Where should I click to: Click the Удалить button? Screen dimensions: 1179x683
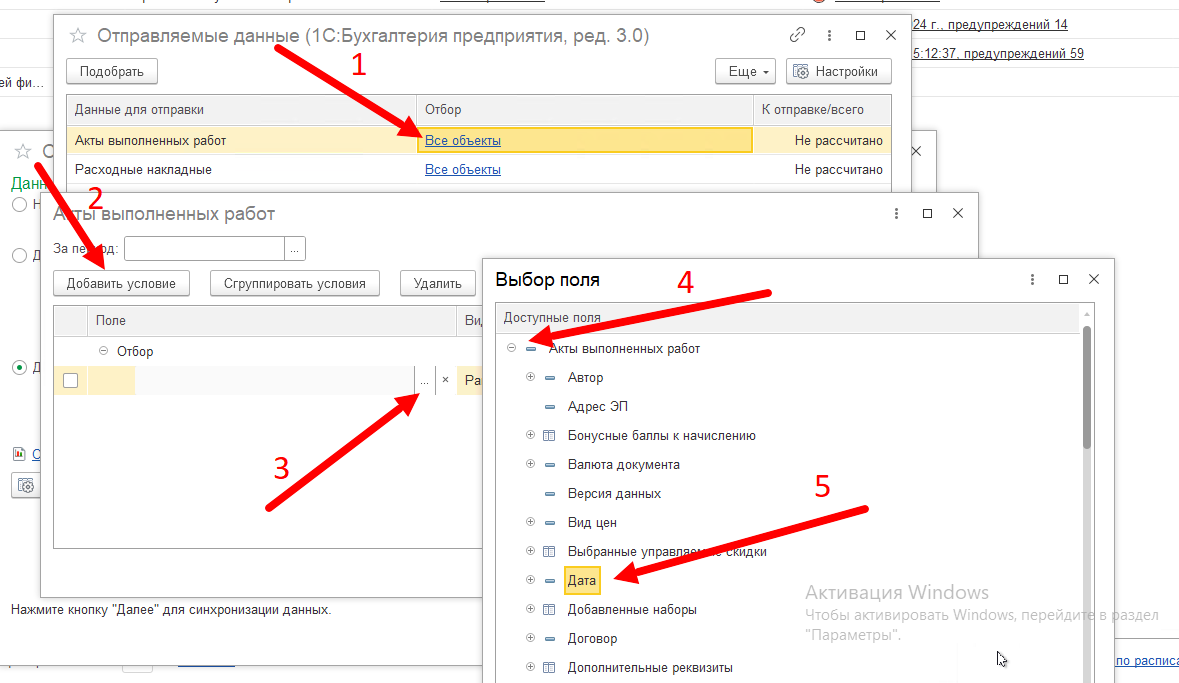coord(438,284)
